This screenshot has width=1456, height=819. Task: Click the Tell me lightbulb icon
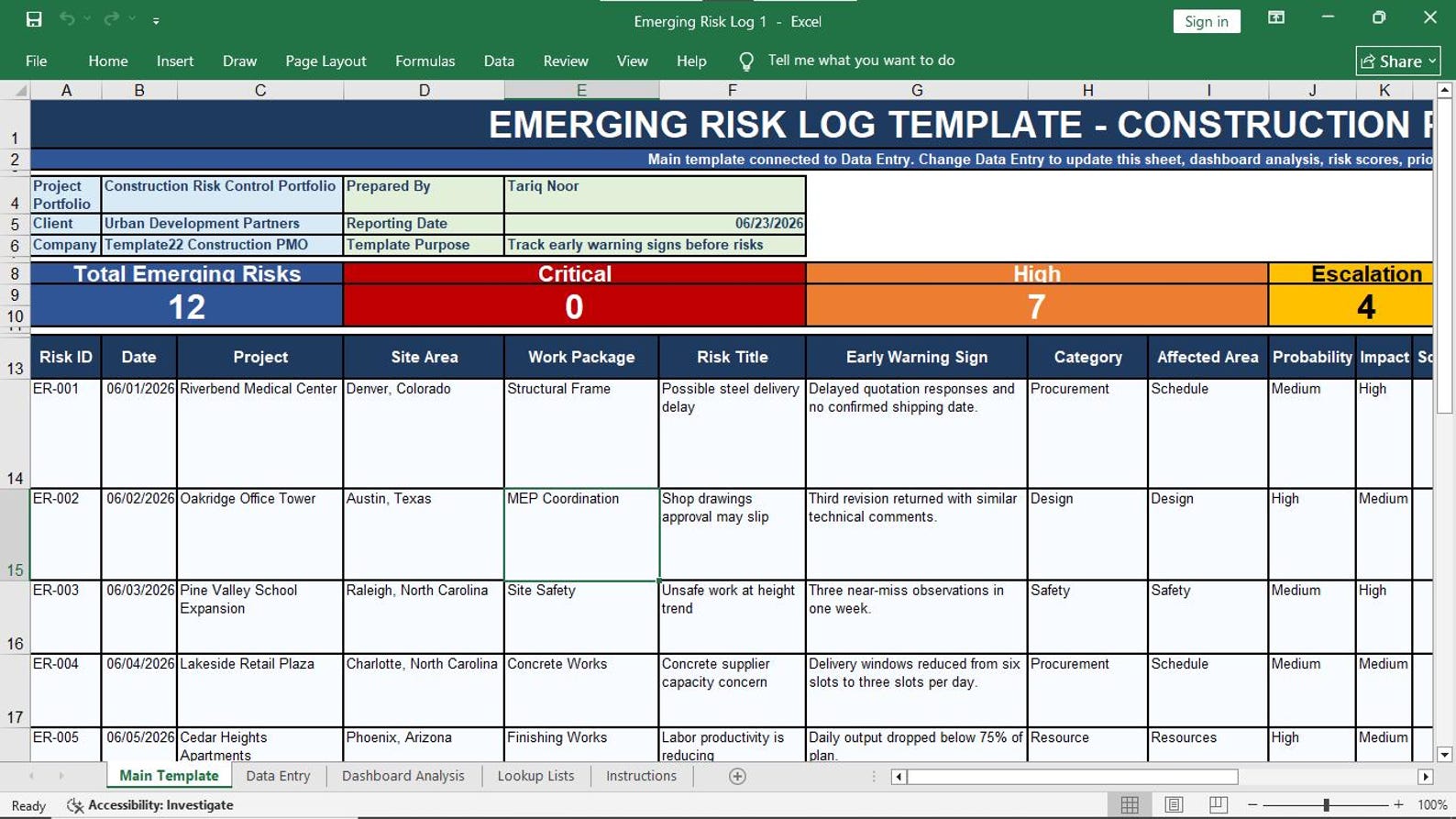pyautogui.click(x=746, y=61)
